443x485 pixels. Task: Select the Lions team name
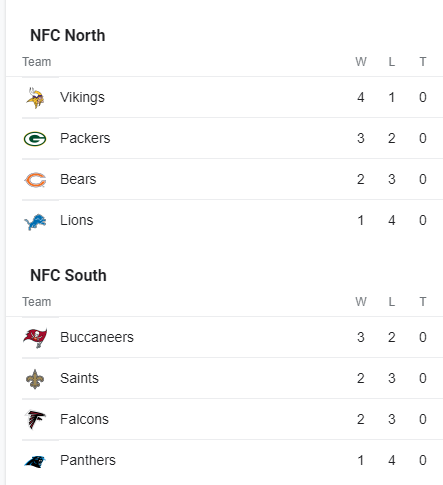click(77, 220)
